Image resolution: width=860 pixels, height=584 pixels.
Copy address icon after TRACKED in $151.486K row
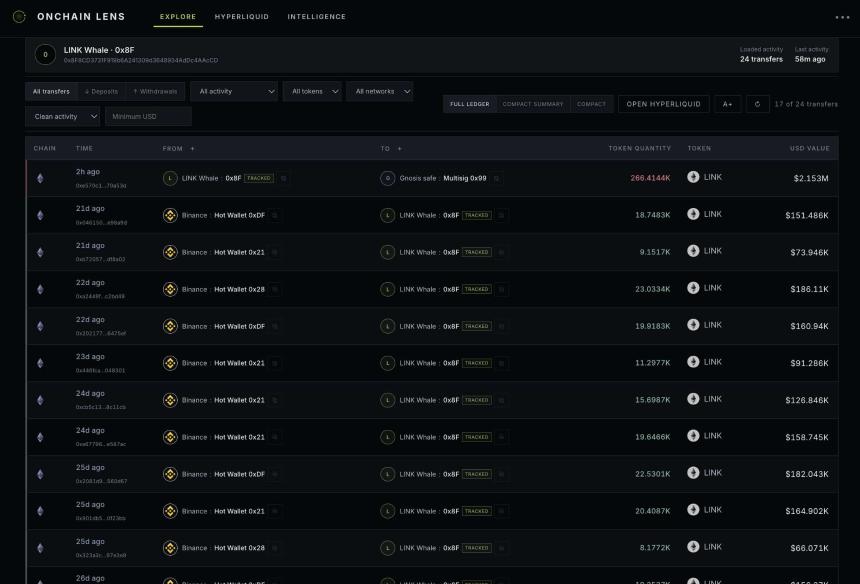pos(501,216)
